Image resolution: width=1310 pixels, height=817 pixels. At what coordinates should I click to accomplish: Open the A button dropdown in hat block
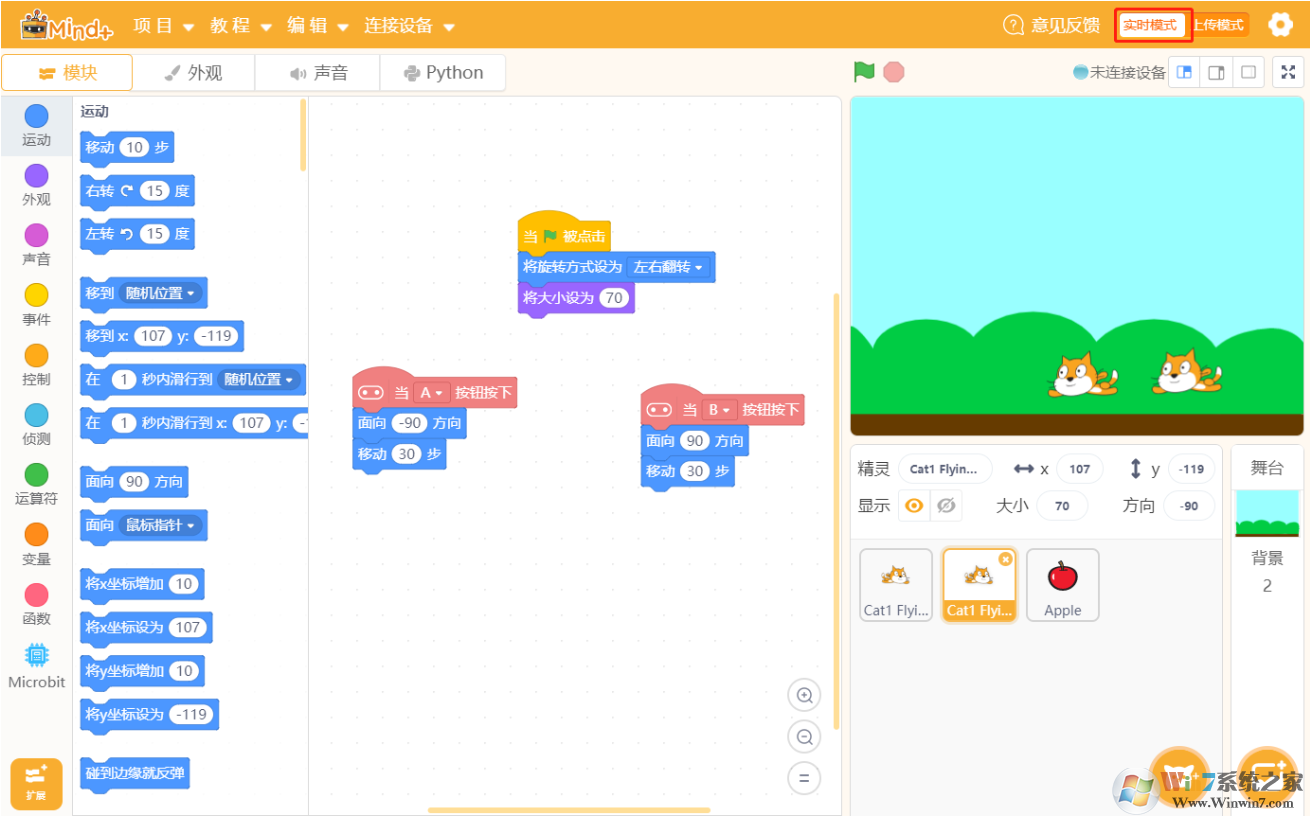click(x=431, y=393)
